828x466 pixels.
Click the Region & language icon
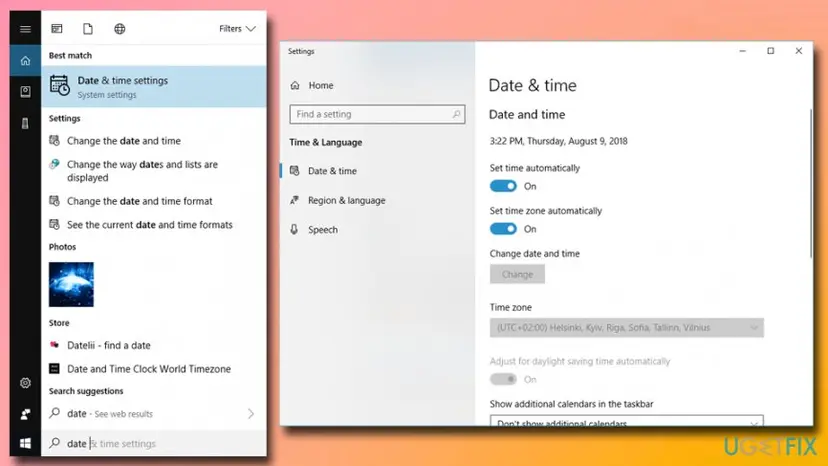coord(295,200)
